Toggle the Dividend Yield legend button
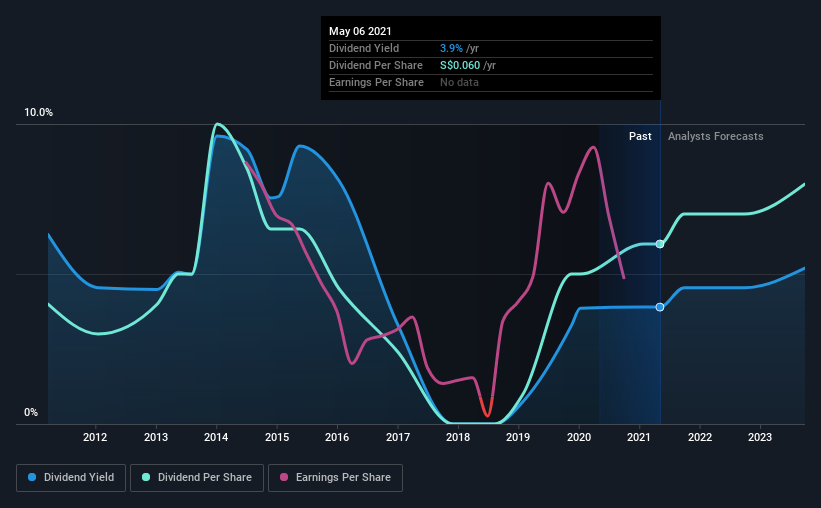 [71, 478]
